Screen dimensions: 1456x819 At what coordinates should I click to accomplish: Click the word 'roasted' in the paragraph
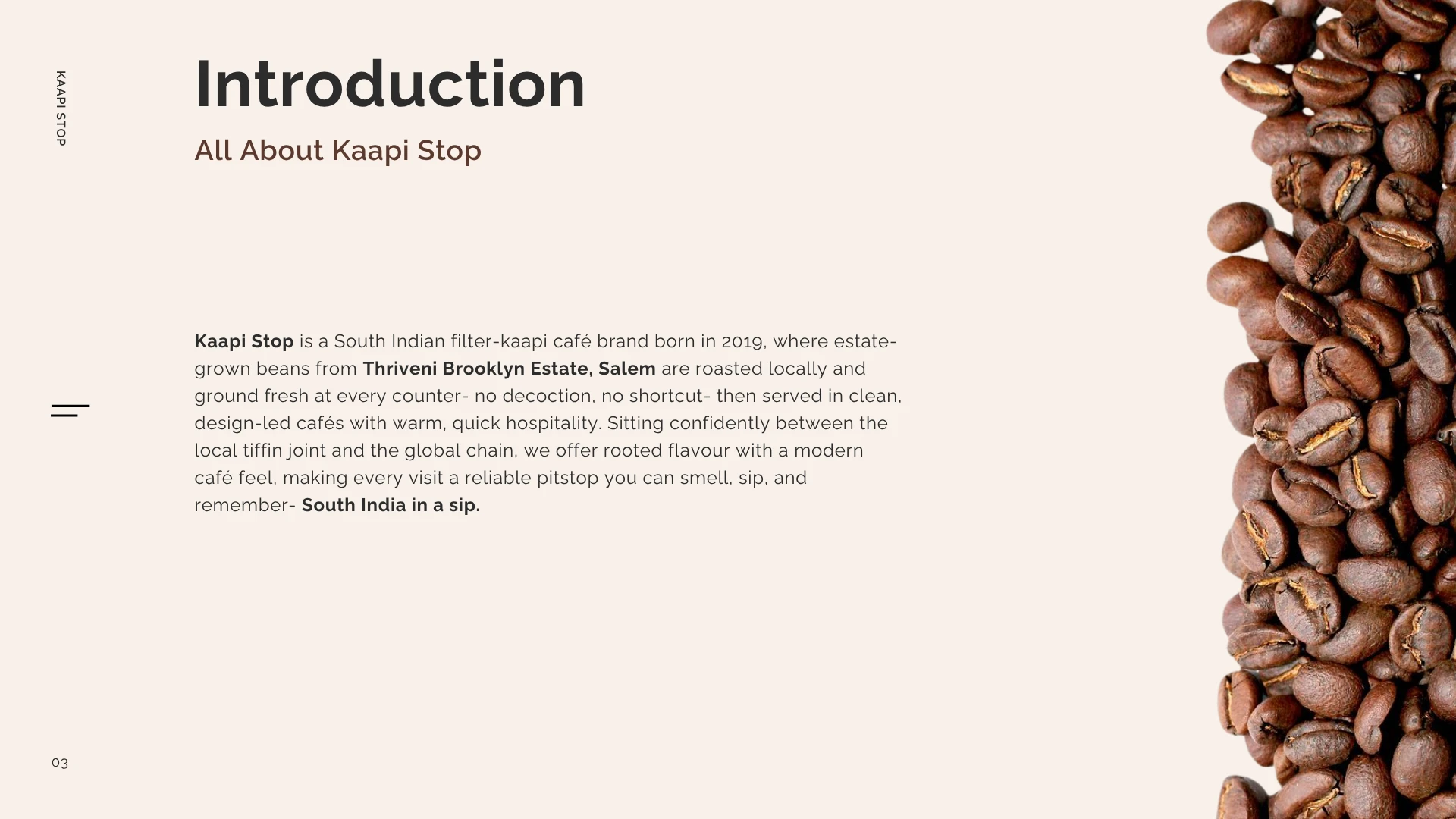729,369
